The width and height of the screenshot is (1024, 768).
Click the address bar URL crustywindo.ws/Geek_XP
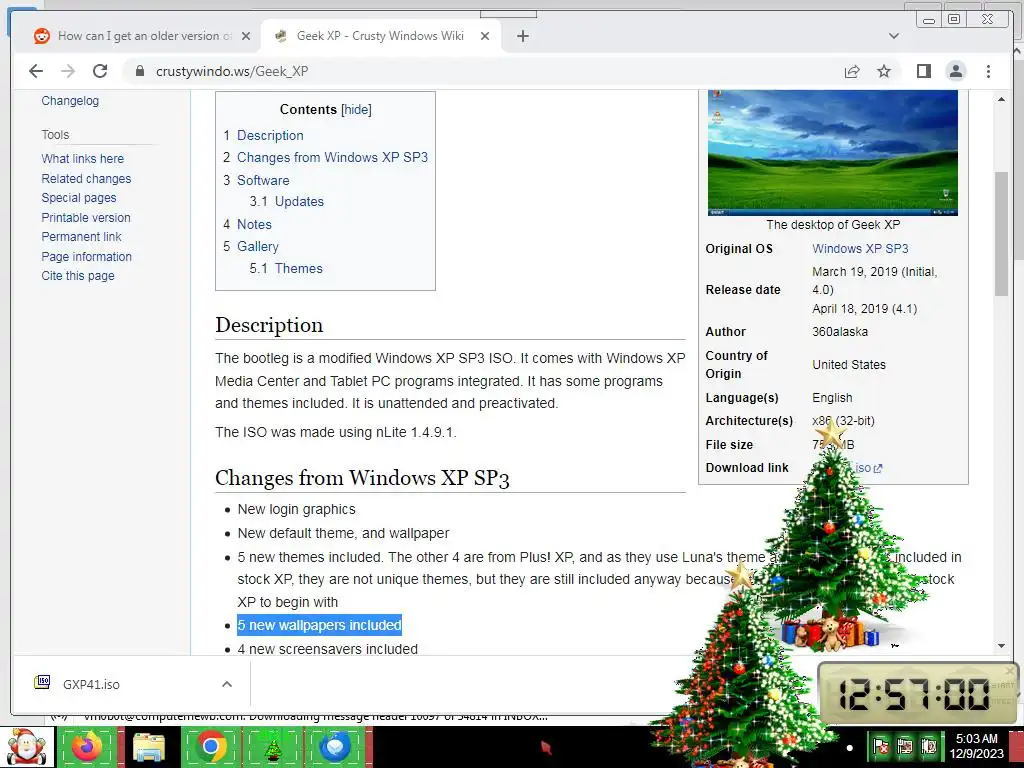click(232, 71)
